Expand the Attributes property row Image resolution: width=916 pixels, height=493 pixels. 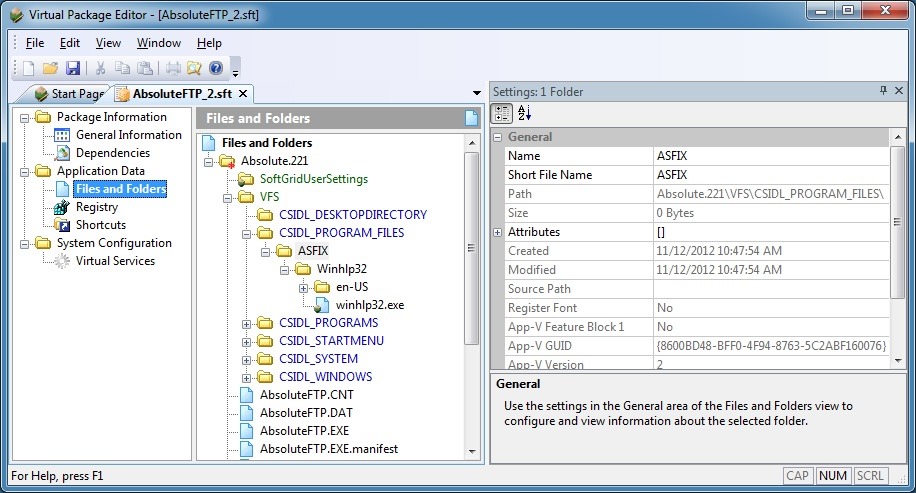click(x=498, y=232)
